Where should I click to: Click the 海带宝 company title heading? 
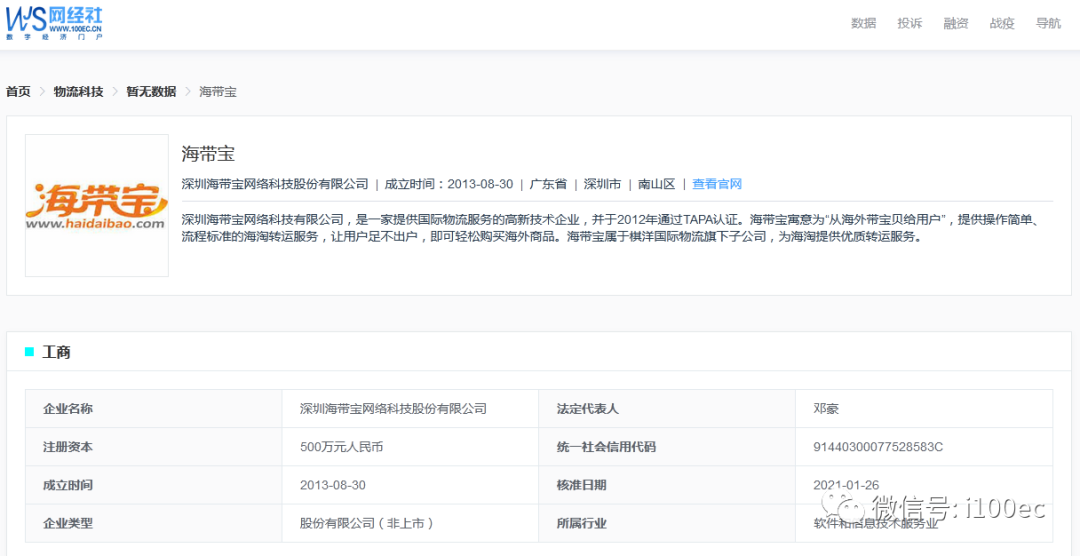point(208,154)
